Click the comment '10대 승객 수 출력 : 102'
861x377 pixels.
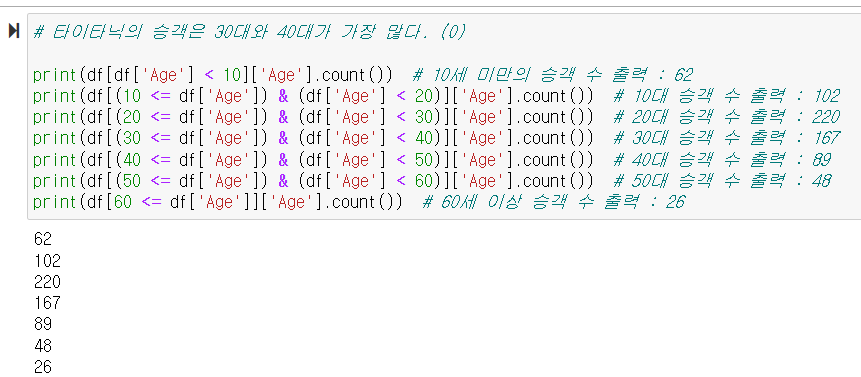click(726, 96)
